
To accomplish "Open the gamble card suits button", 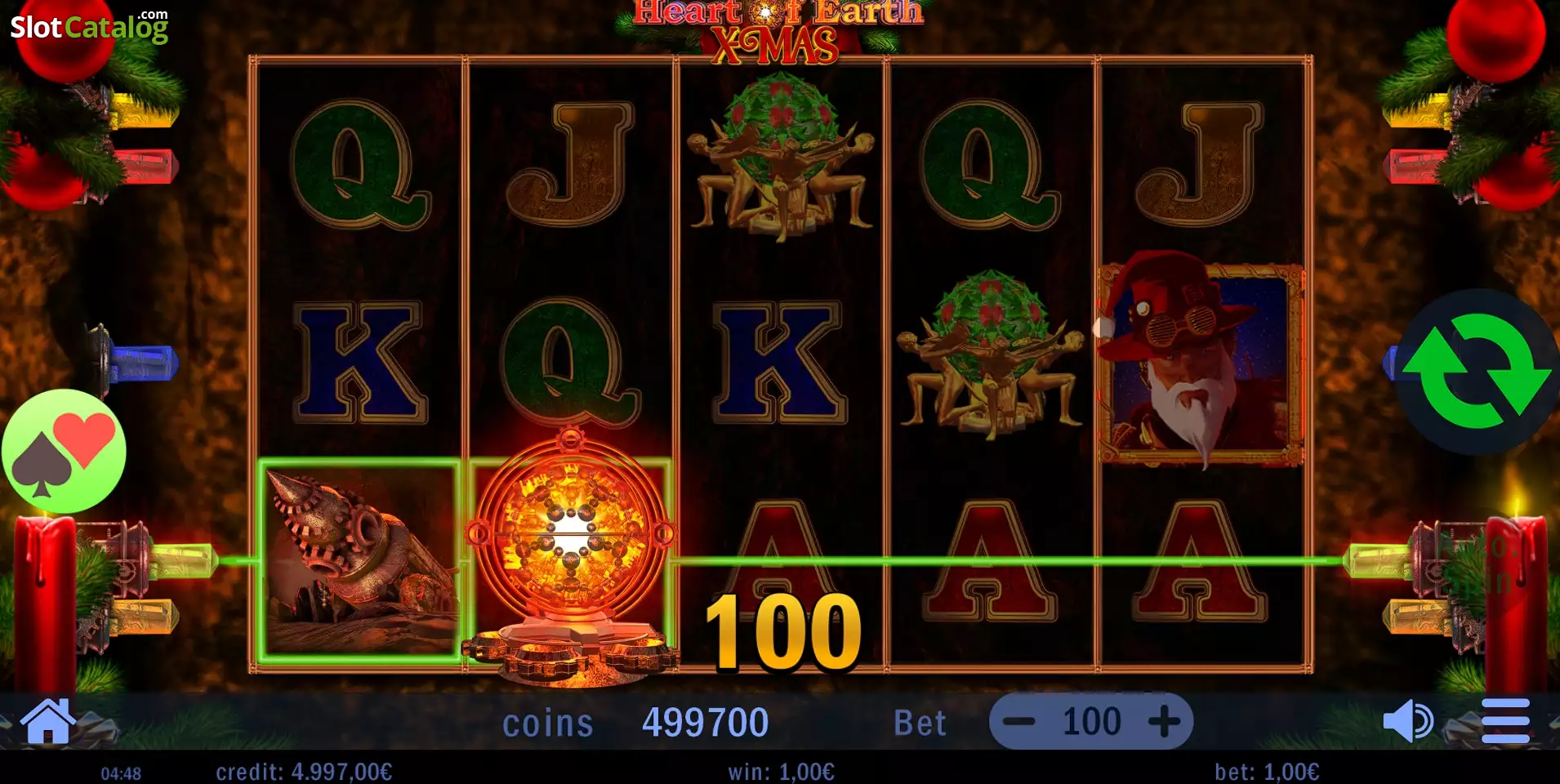I will (x=64, y=451).
